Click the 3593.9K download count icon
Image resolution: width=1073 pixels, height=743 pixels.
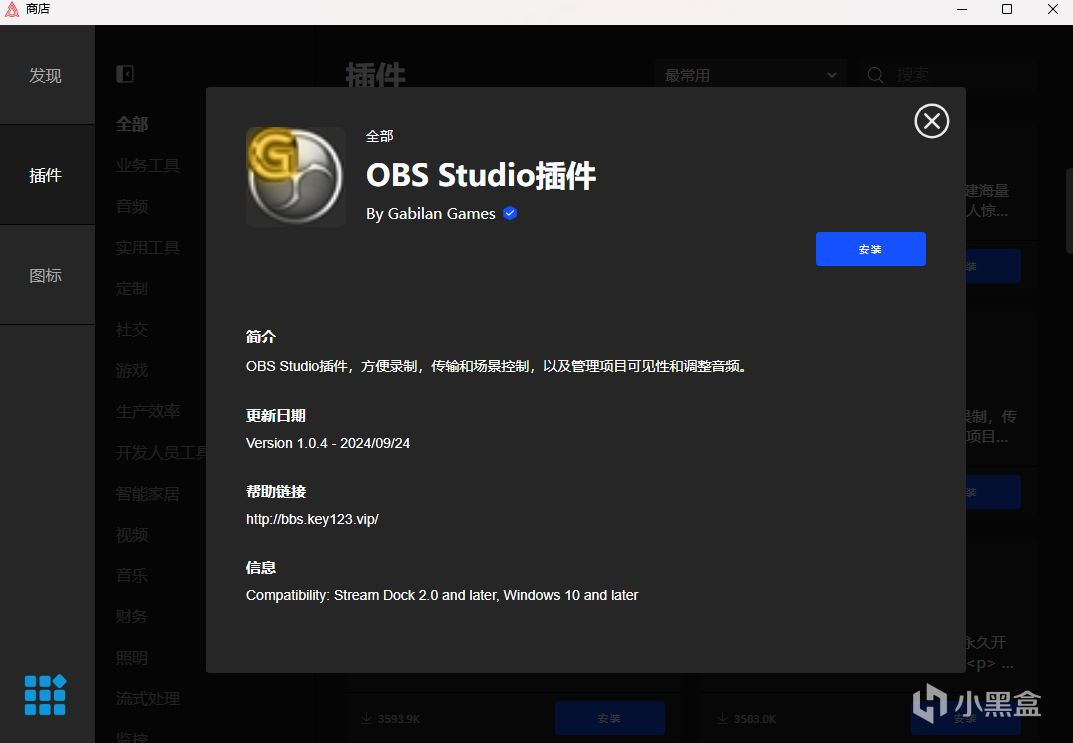tap(366, 718)
